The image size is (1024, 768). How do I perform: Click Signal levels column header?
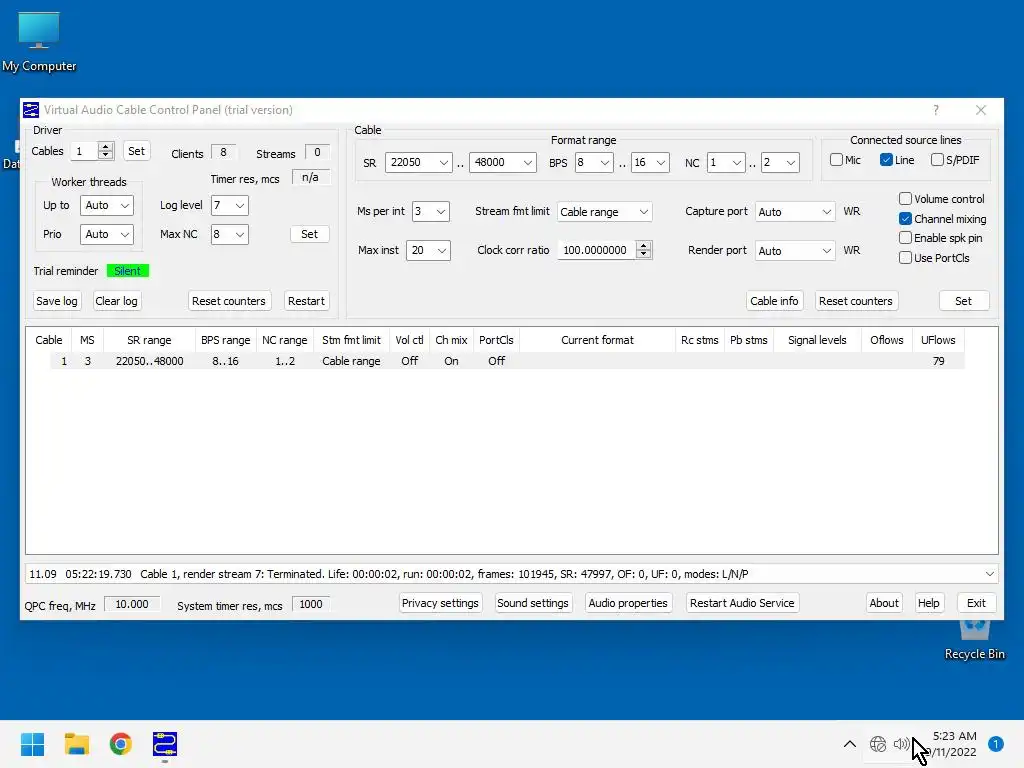(817, 340)
